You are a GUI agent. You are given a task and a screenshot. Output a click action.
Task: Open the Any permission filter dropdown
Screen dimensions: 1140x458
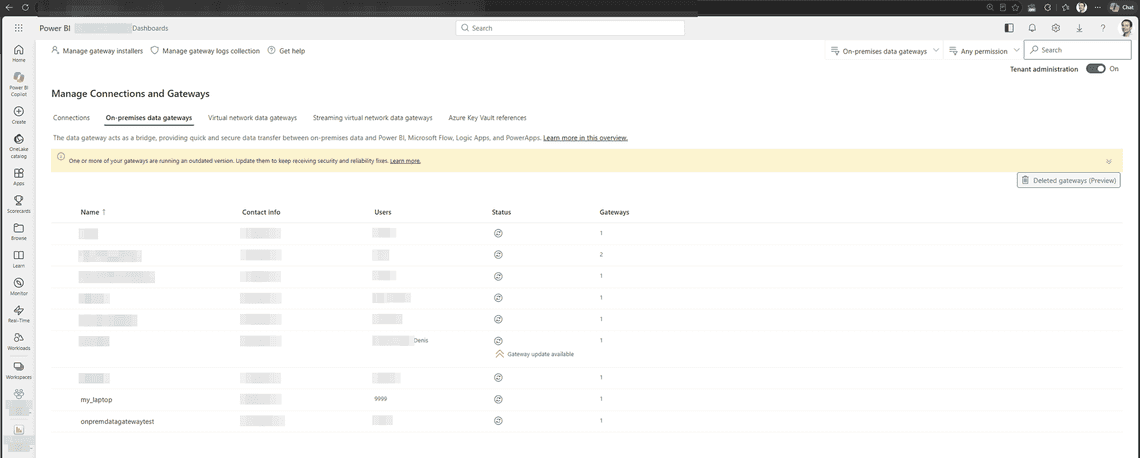pos(984,51)
